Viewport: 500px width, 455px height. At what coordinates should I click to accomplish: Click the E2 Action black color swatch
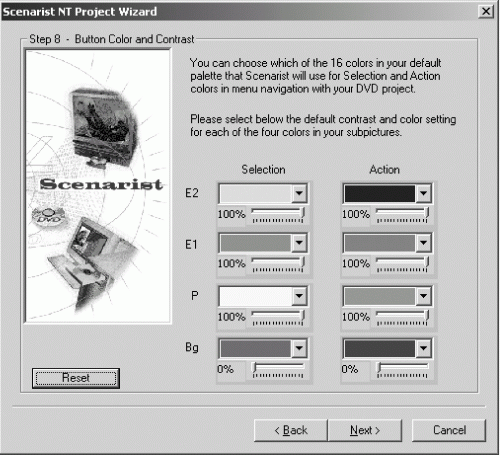pyautogui.click(x=380, y=193)
